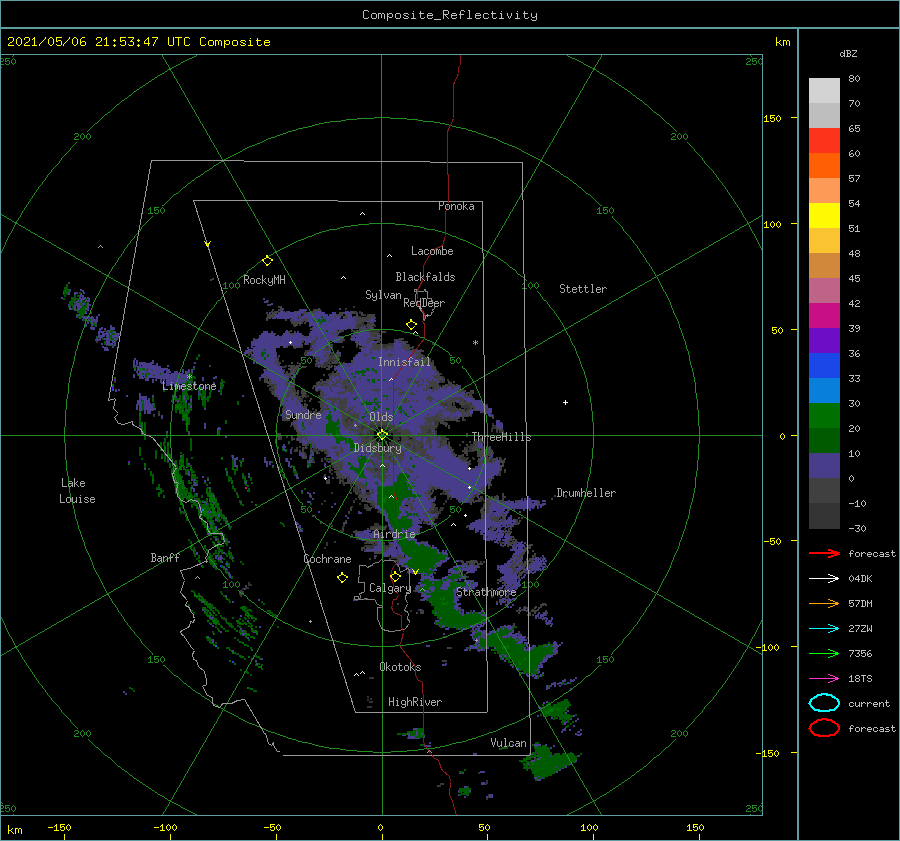Viewport: 900px width, 841px height.
Task: Click the Lacombe city label
Action: coord(432,251)
